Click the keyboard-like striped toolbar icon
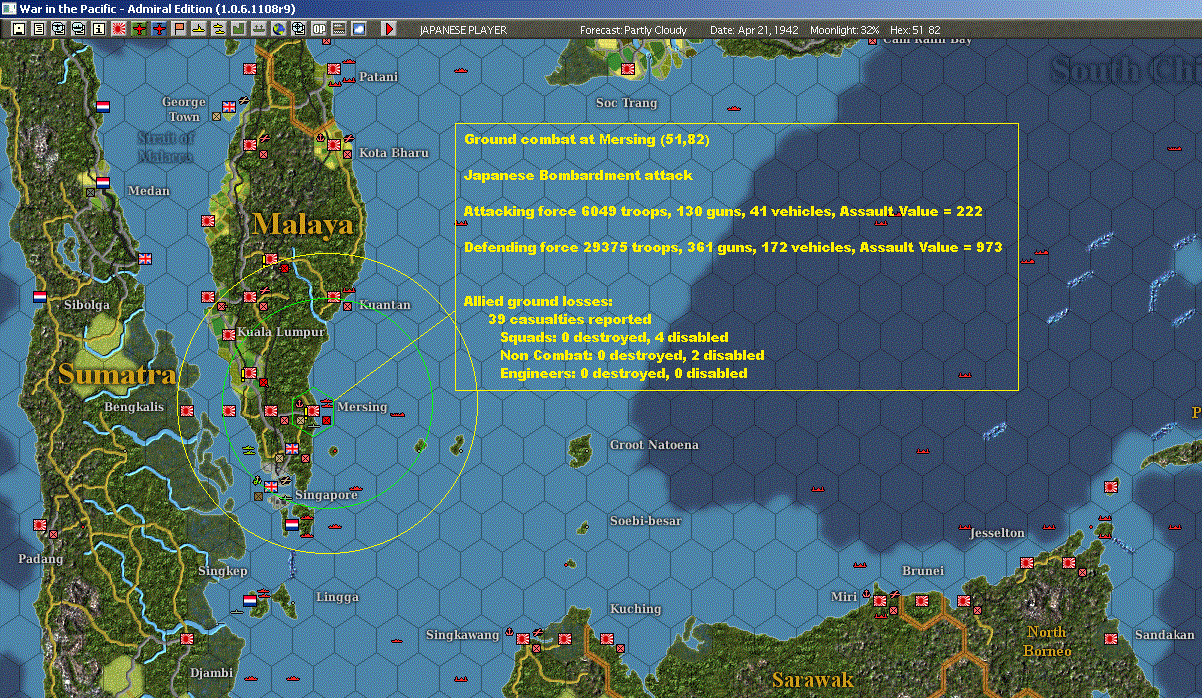Image resolution: width=1202 pixels, height=698 pixels. point(339,29)
